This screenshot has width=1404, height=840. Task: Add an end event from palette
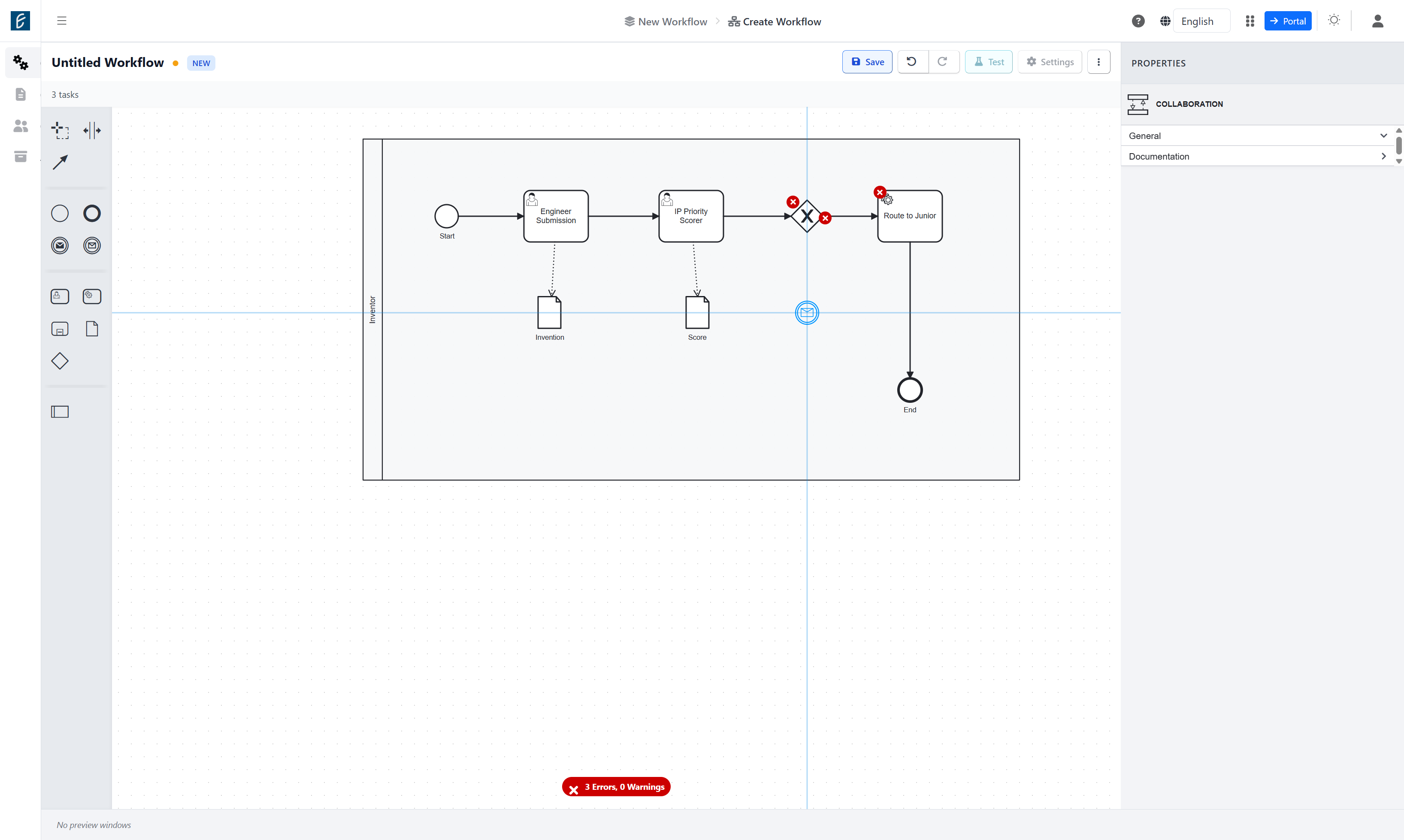point(92,213)
